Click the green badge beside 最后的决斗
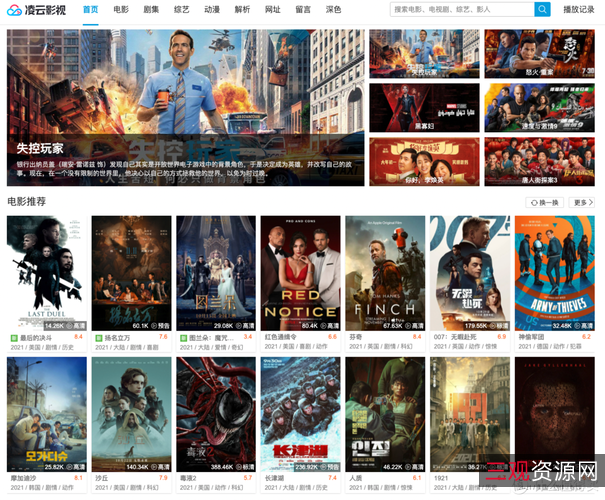 [x=13, y=338]
